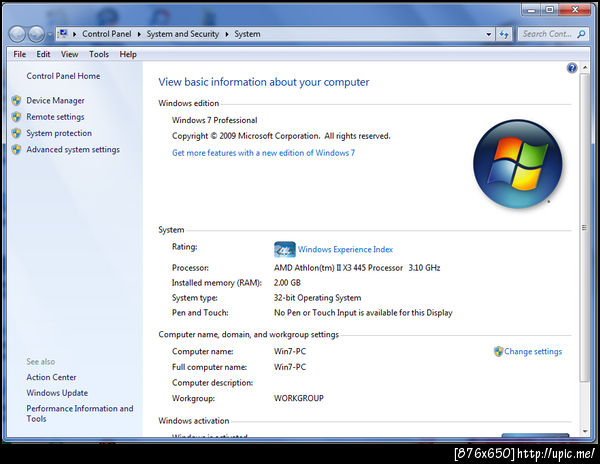Screen dimensions: 600x464
Task: Click the Full computer name value Win7-PC
Action: pos(290,367)
